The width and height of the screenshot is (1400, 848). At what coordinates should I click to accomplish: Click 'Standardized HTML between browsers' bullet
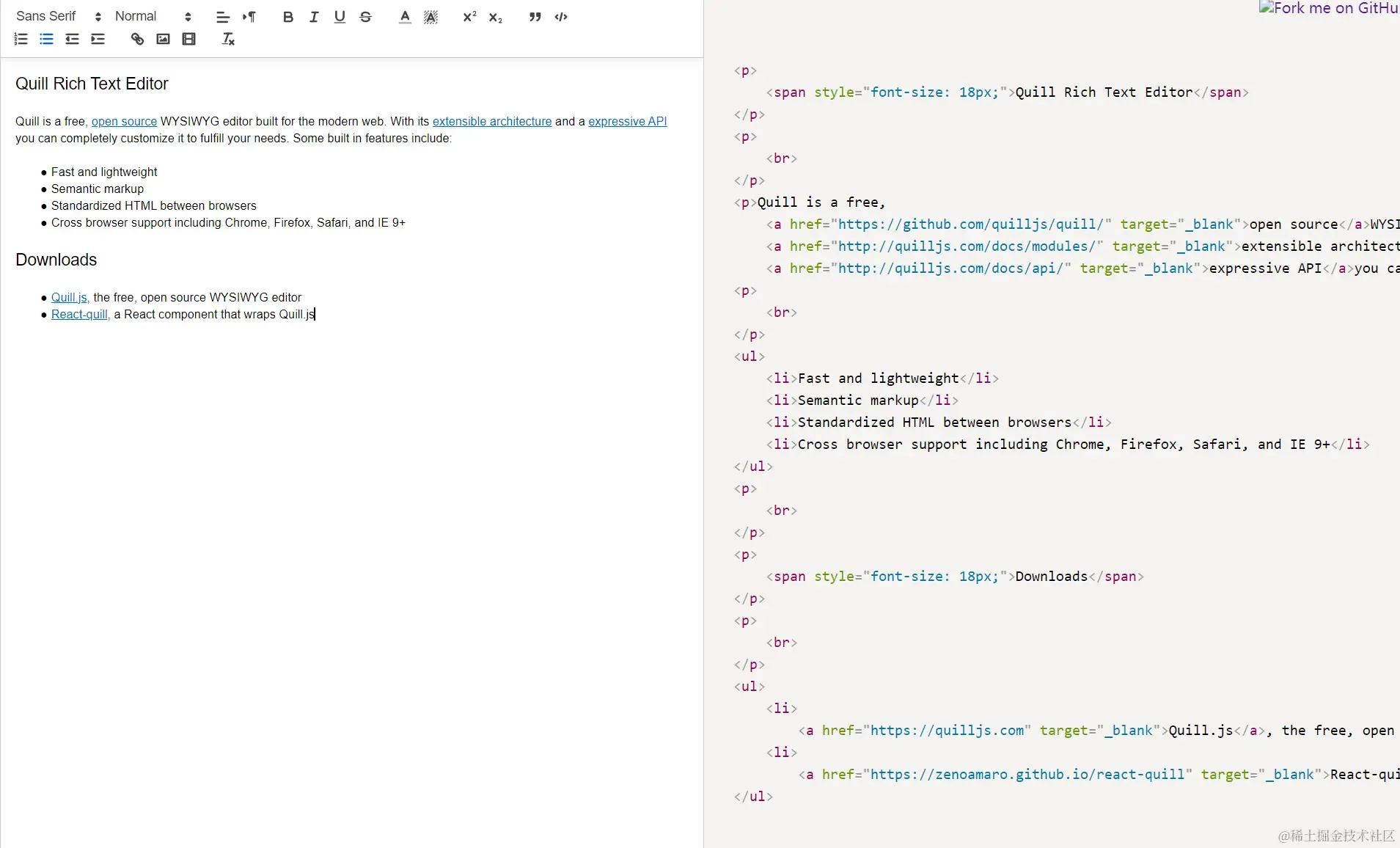click(x=154, y=205)
